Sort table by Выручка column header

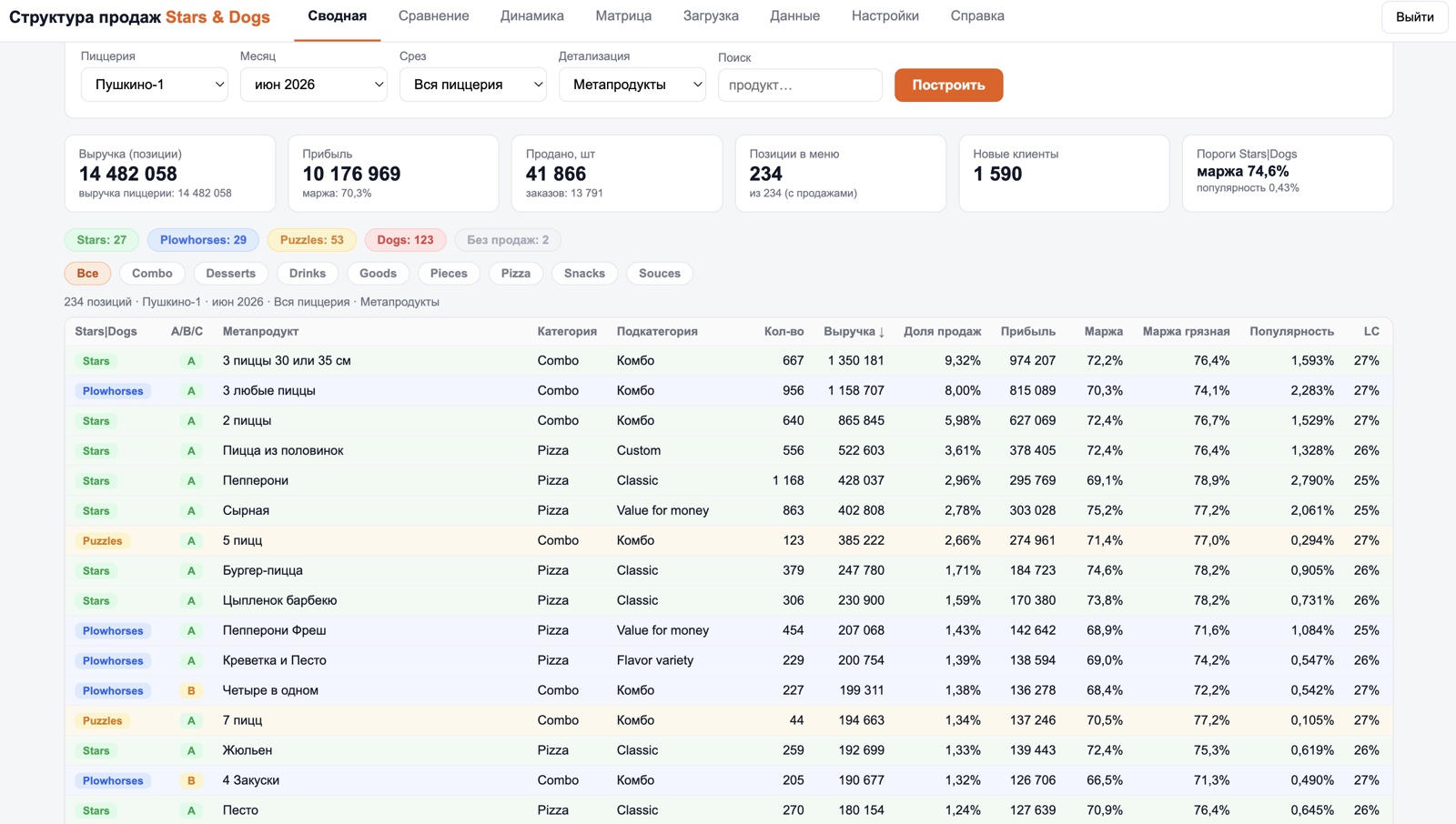(854, 331)
